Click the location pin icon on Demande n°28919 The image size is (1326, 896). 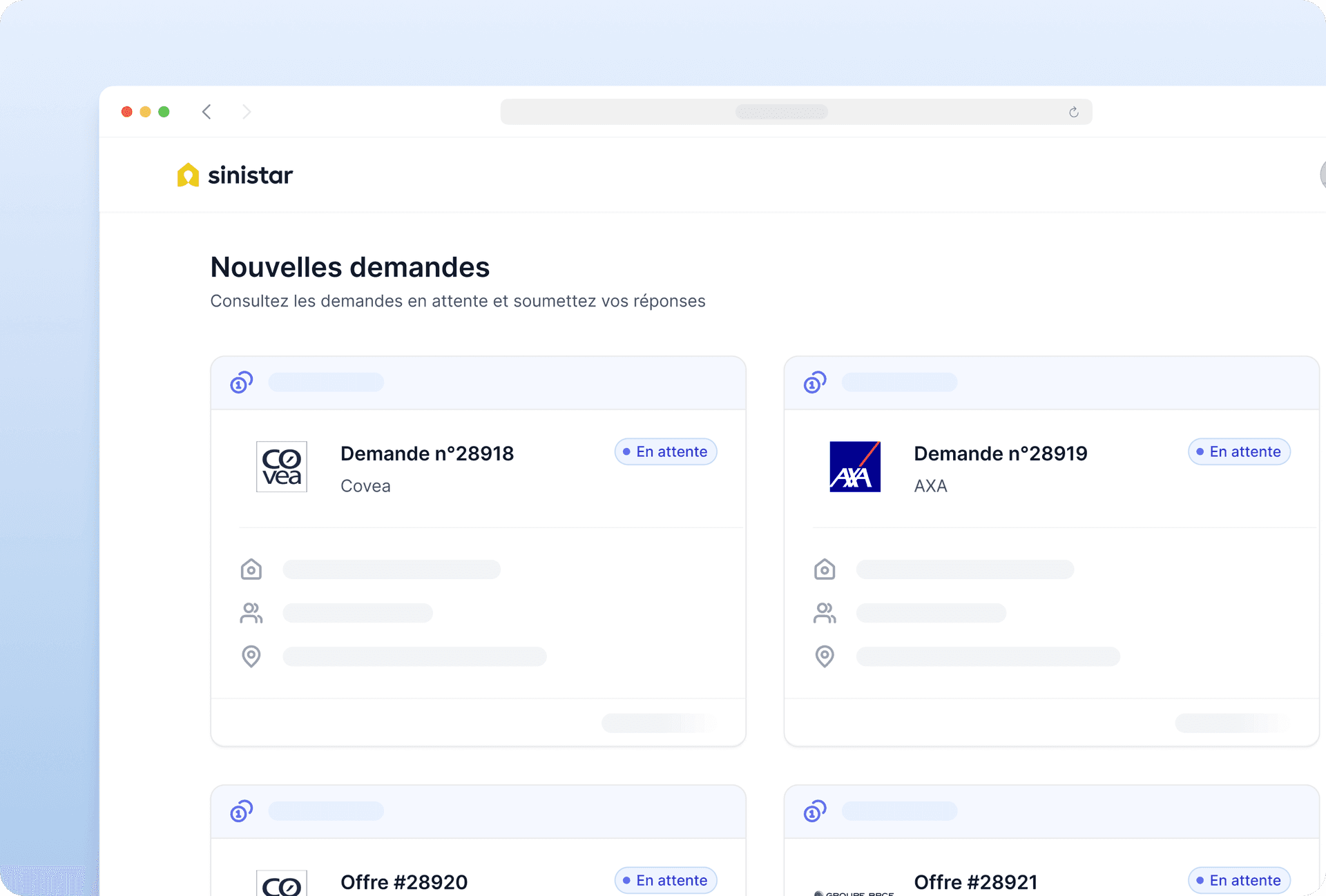click(825, 656)
